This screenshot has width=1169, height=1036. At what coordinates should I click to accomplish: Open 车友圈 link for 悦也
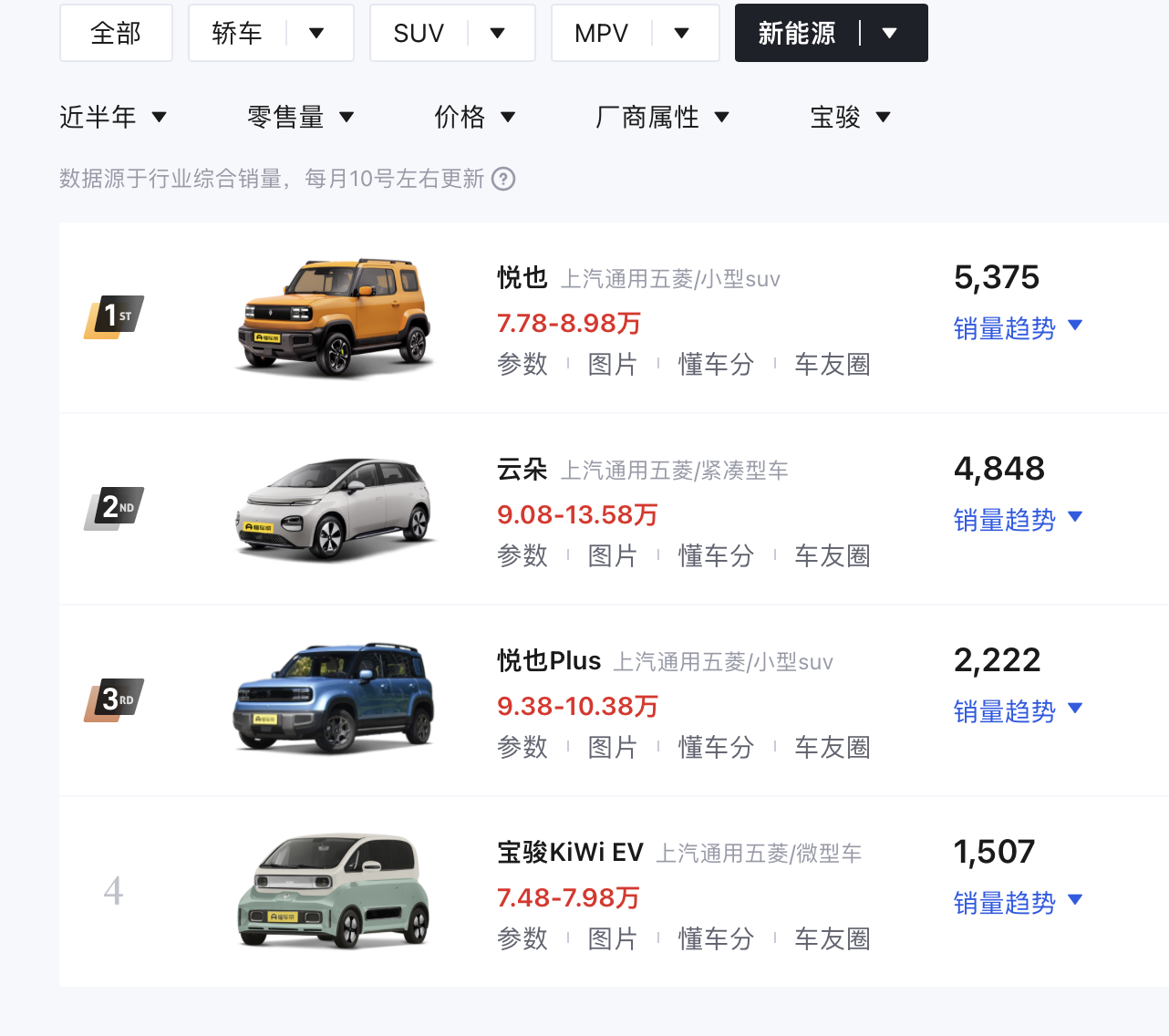(x=832, y=364)
